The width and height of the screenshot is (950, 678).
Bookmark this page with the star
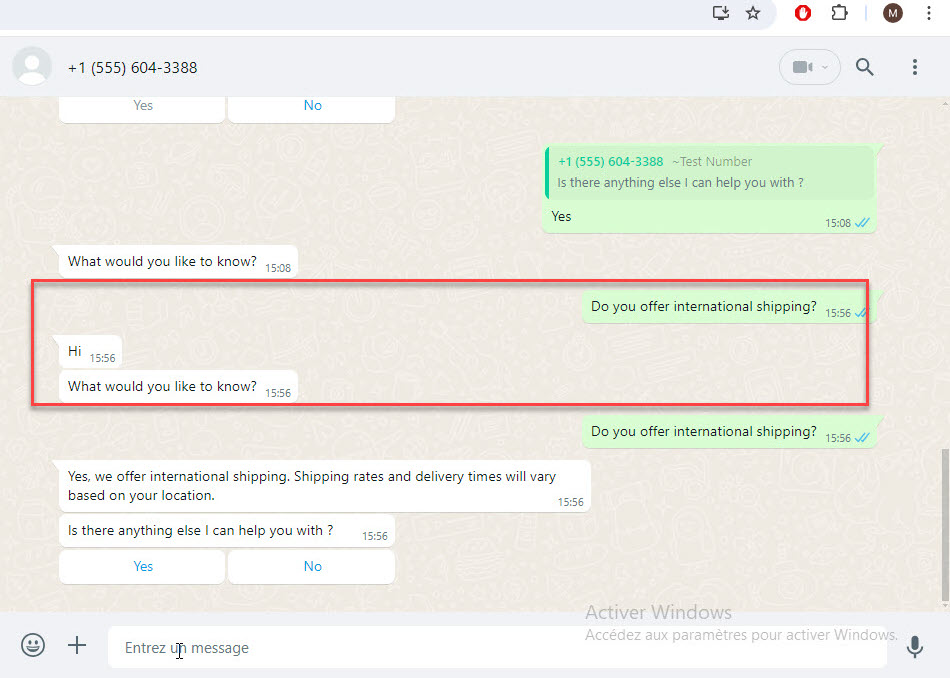752,13
